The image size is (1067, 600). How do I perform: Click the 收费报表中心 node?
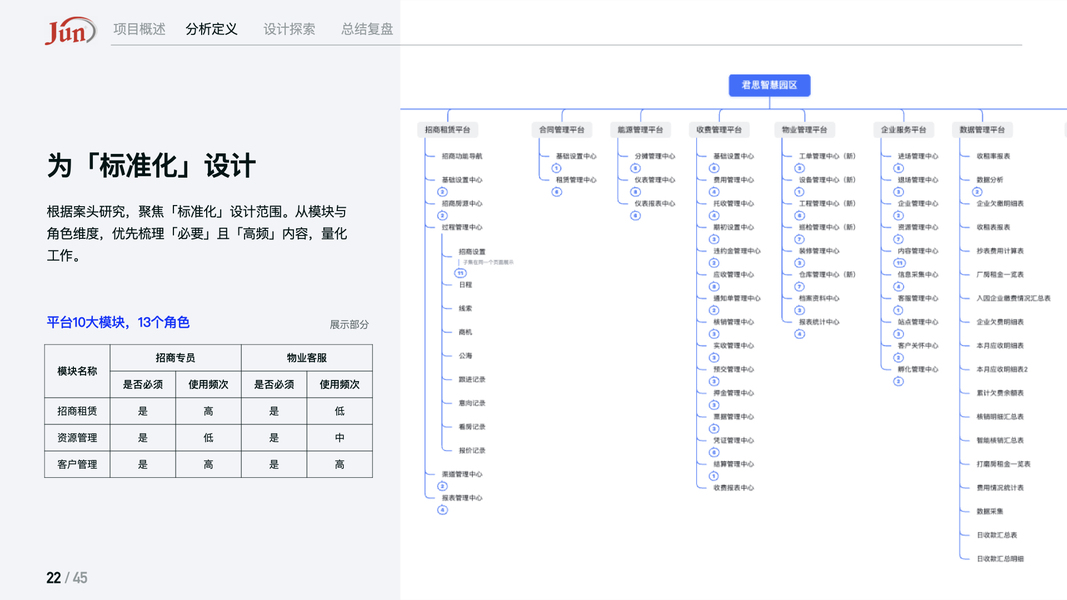pyautogui.click(x=734, y=488)
